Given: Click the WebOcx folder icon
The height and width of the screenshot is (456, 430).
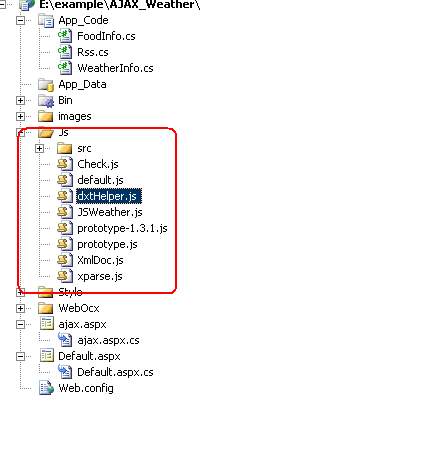Looking at the screenshot, I should (x=46, y=308).
